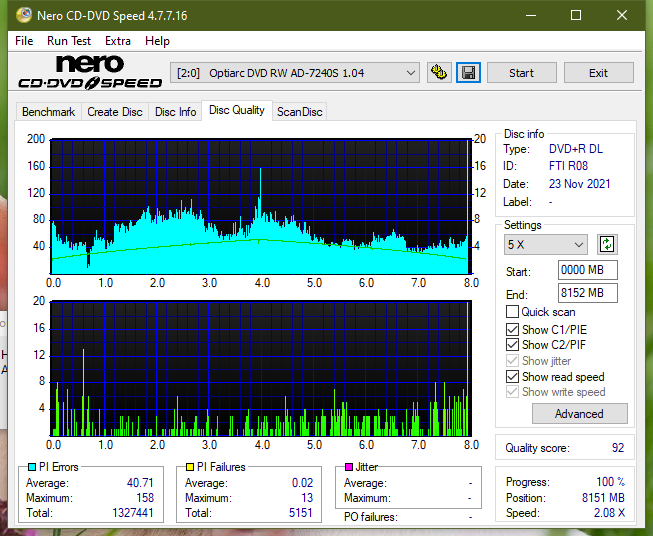Image resolution: width=653 pixels, height=536 pixels.
Task: Toggle Show write speed checkbox
Action: coord(512,392)
